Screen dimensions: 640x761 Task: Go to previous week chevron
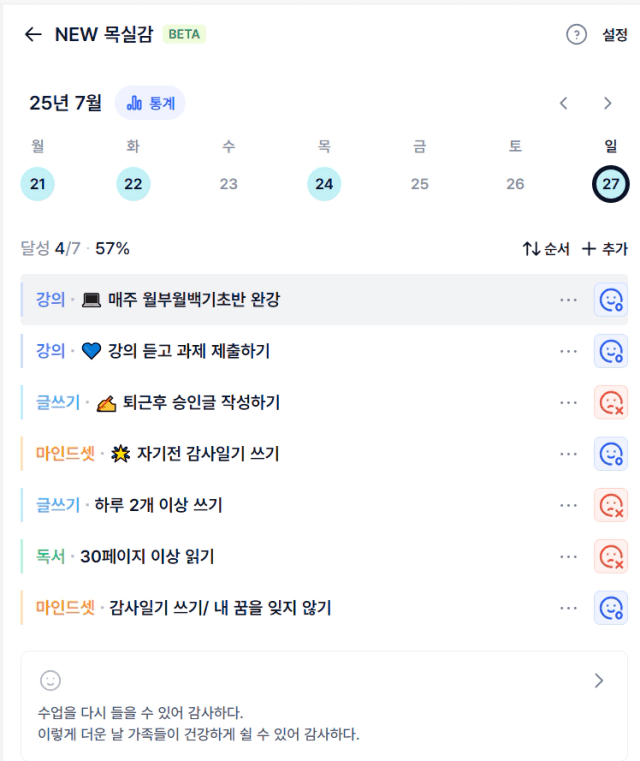[x=563, y=103]
